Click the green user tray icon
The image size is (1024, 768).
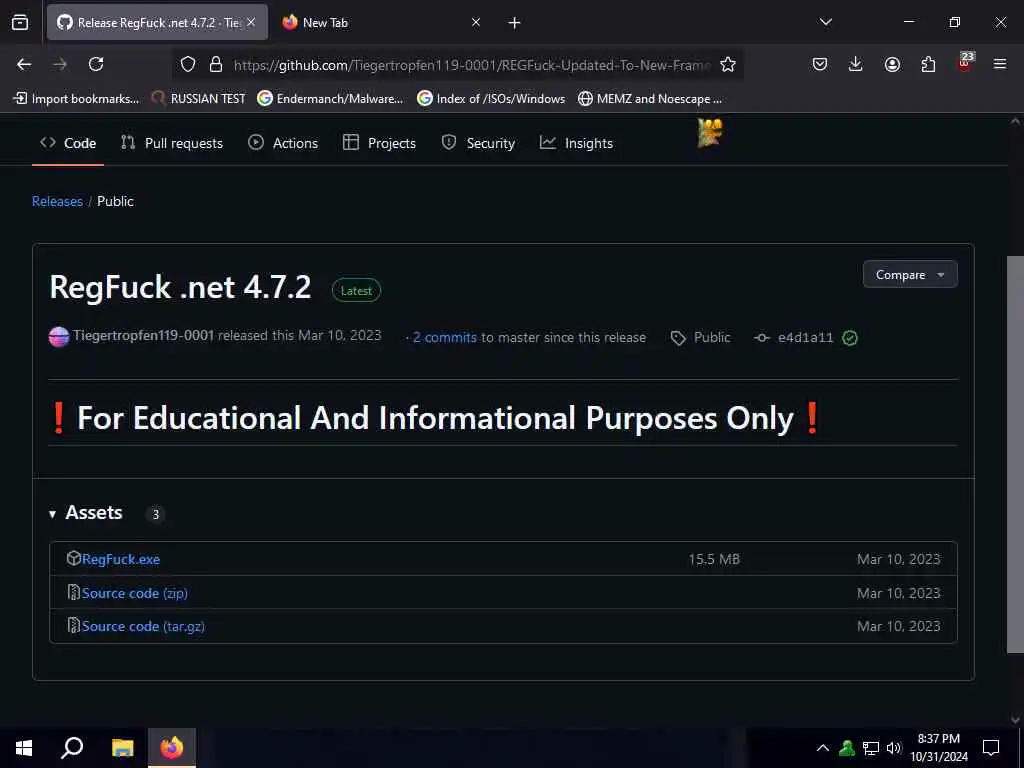coord(847,748)
